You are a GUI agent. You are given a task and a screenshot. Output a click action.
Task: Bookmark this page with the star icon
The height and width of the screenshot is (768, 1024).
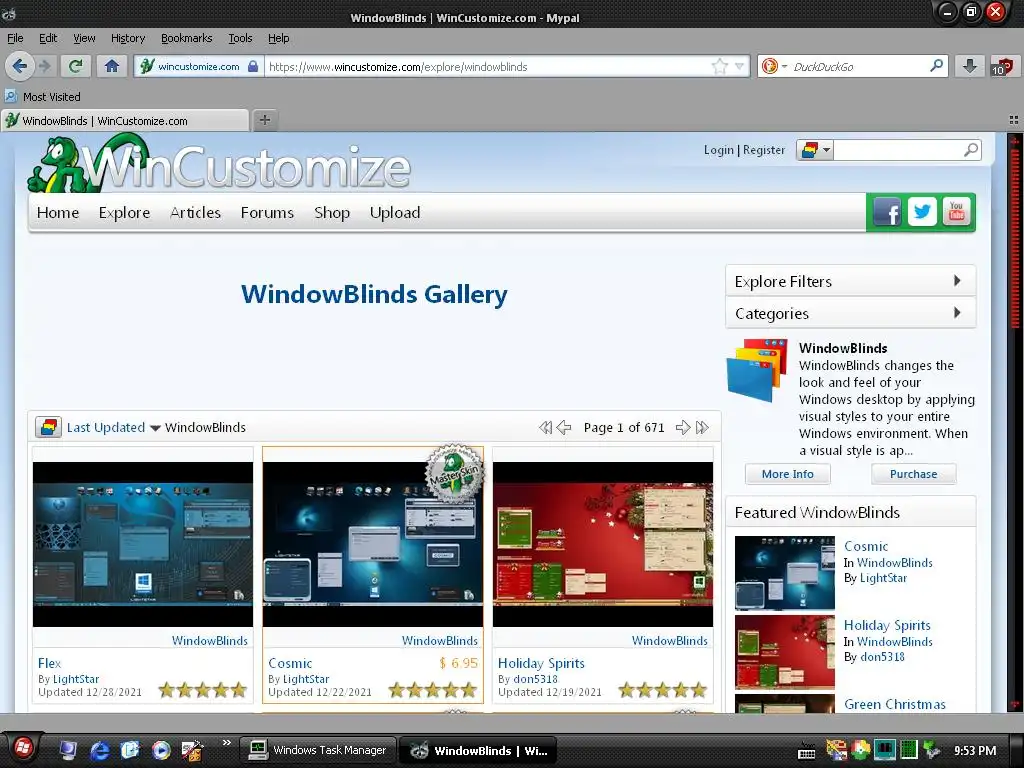720,66
